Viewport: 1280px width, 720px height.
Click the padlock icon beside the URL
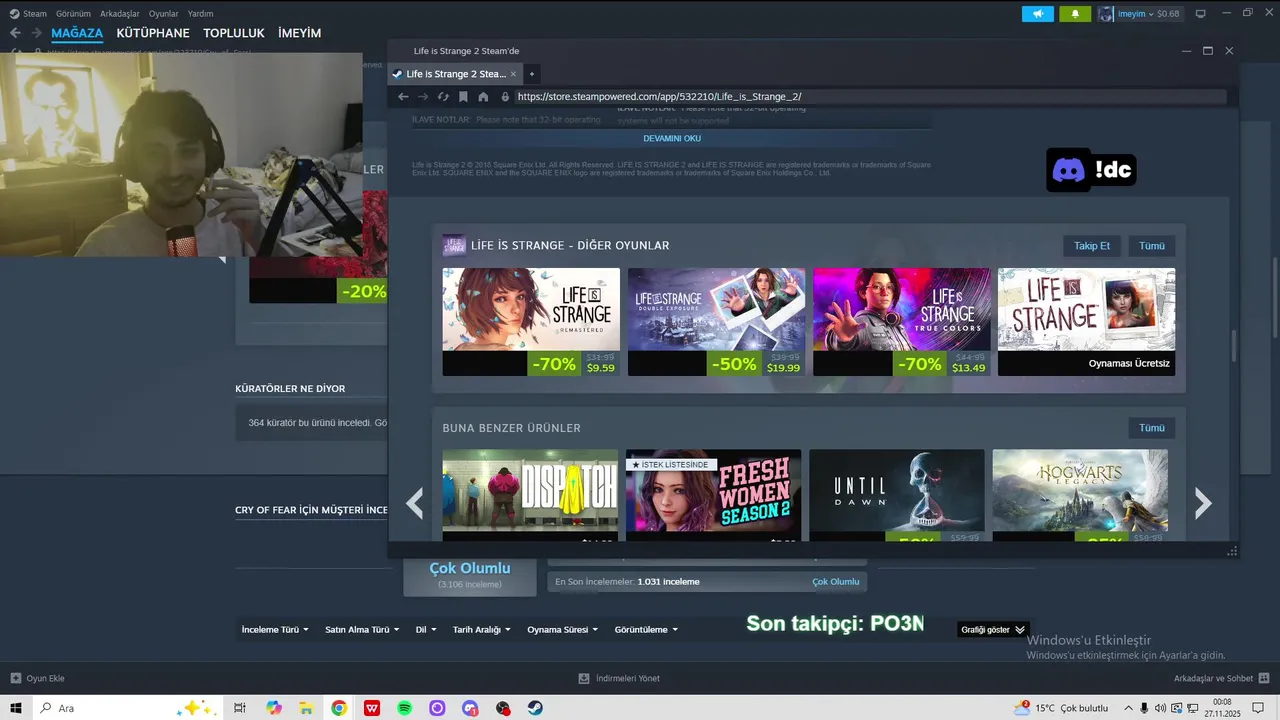tap(505, 97)
